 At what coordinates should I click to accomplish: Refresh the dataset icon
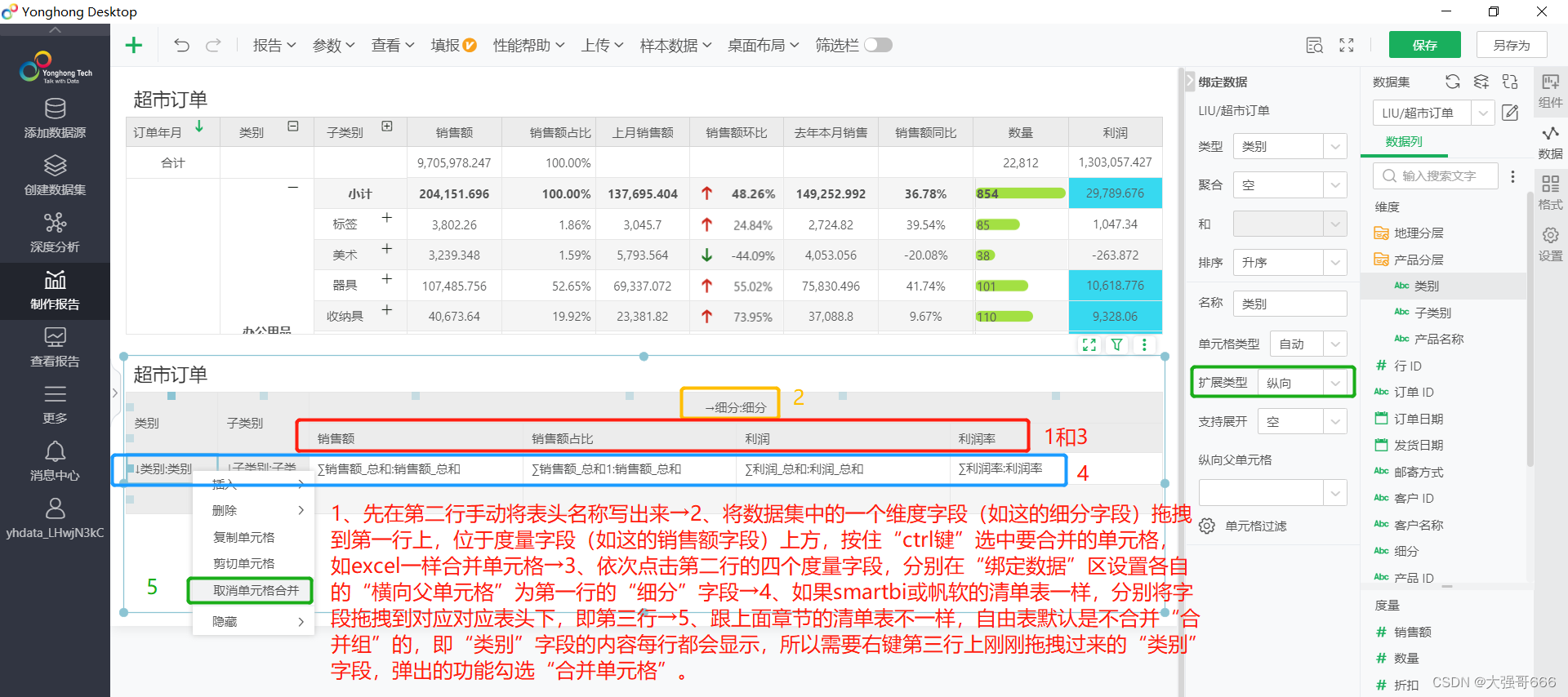(1452, 82)
